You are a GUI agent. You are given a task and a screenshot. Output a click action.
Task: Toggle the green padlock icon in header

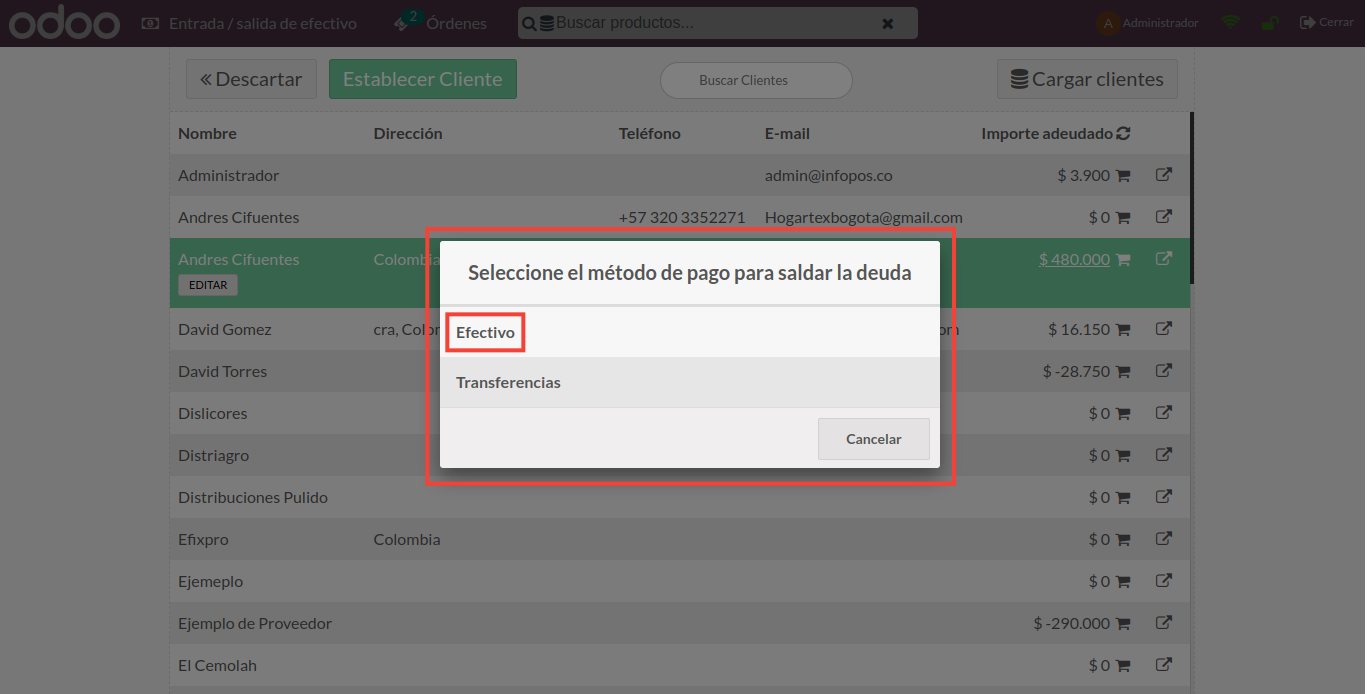(x=1269, y=22)
